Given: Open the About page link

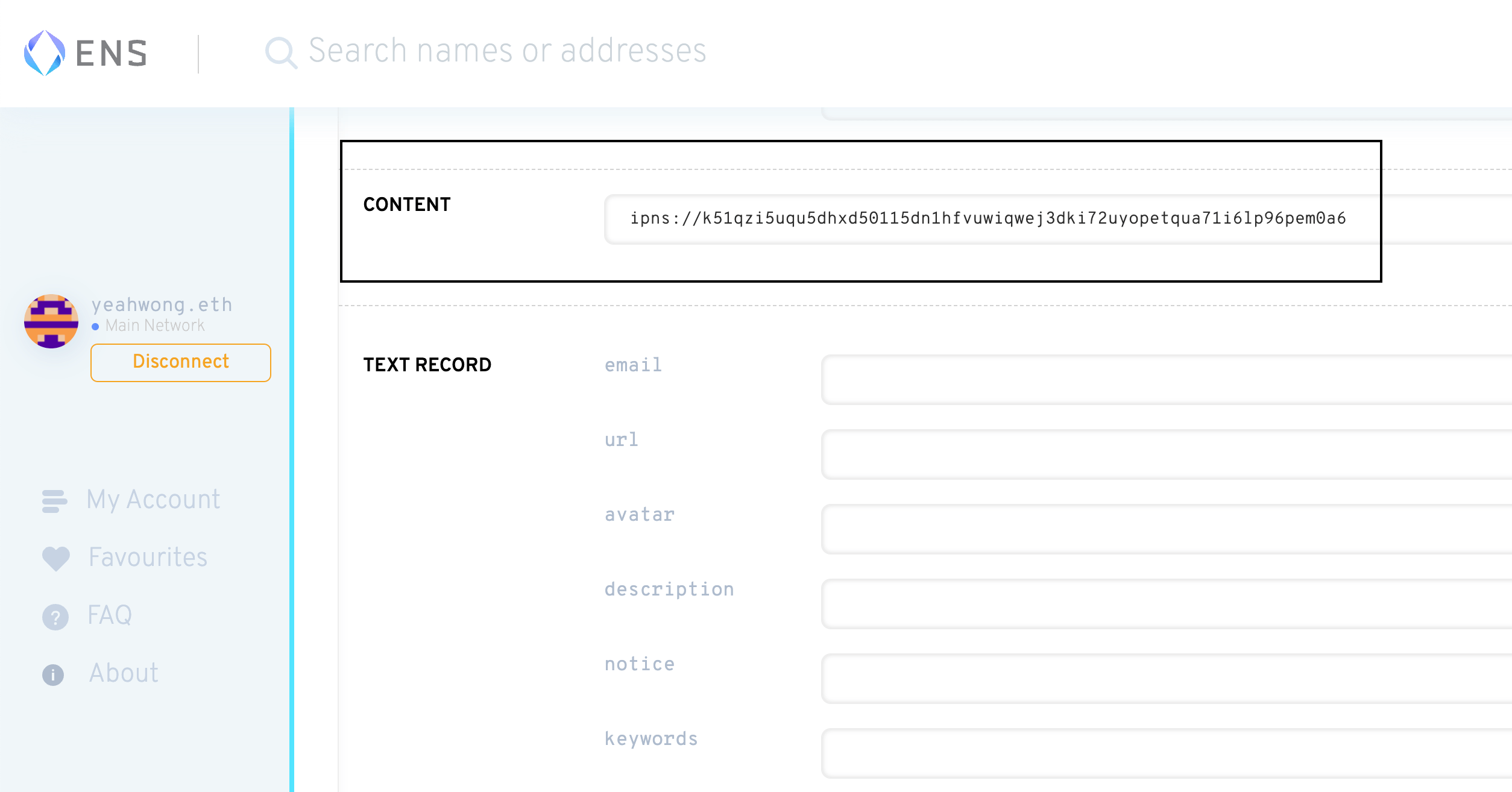Looking at the screenshot, I should (124, 673).
